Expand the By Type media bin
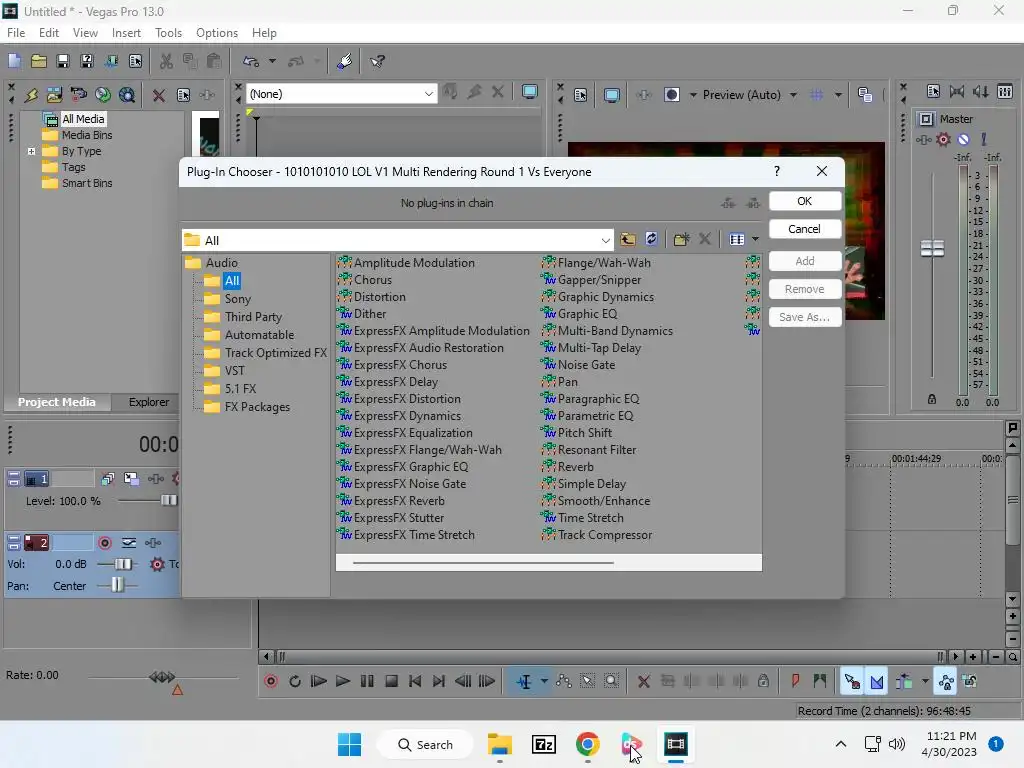 click(x=31, y=151)
